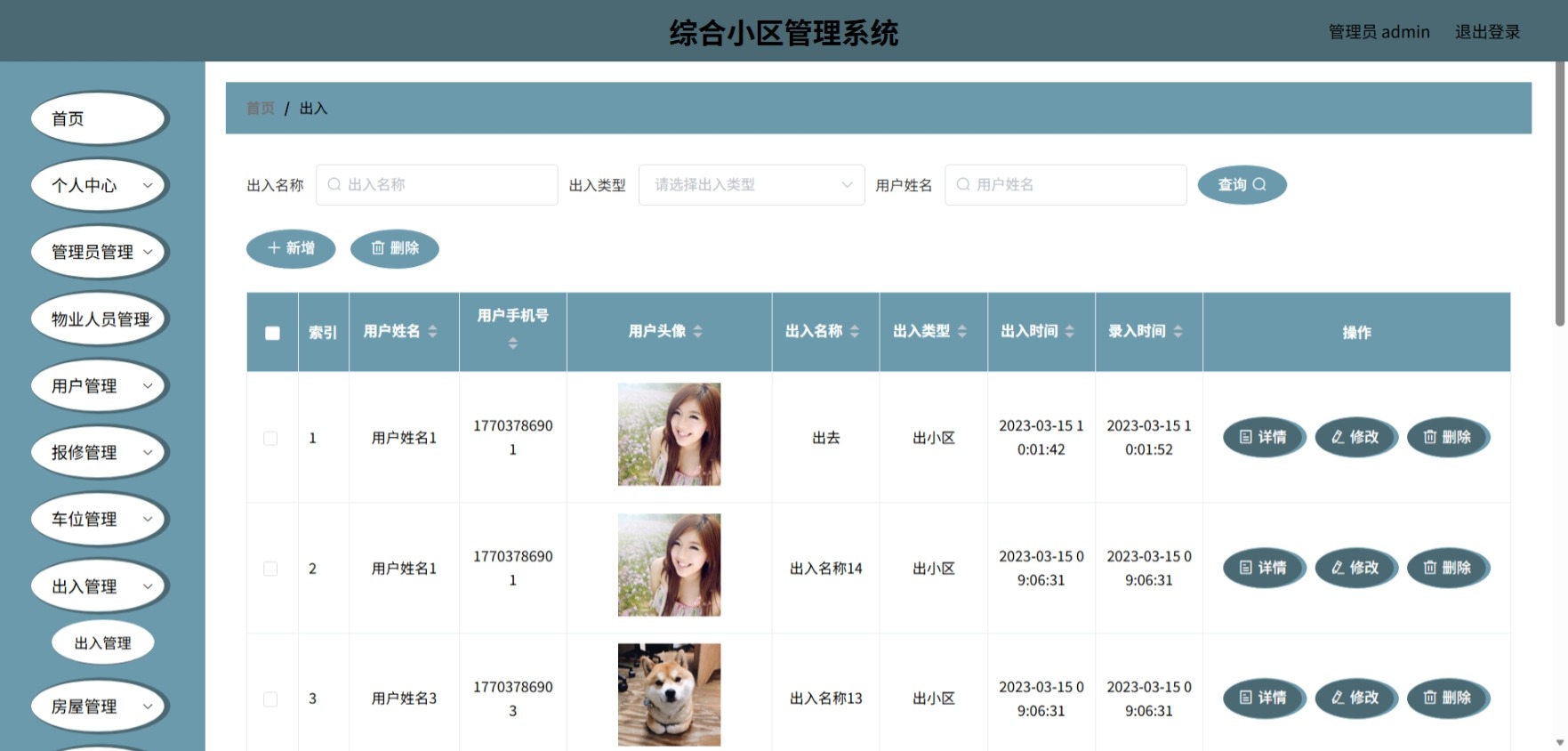Open the avatar thumbnail in row 1

pos(669,434)
